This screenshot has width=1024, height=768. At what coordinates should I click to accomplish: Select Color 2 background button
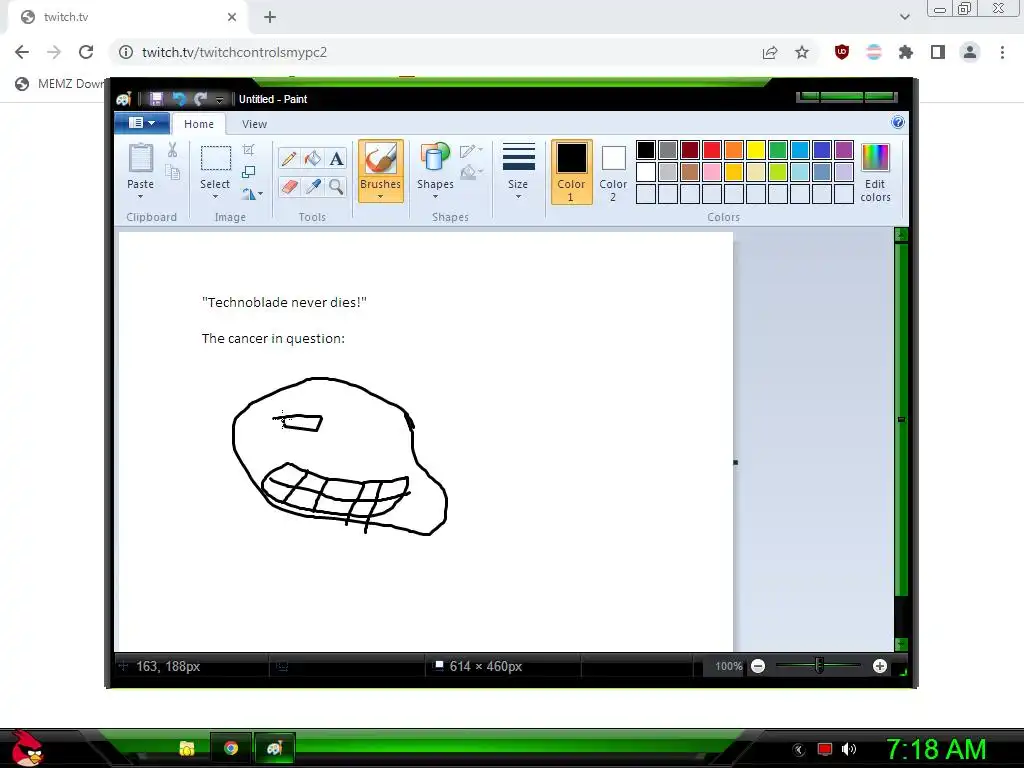(x=613, y=172)
